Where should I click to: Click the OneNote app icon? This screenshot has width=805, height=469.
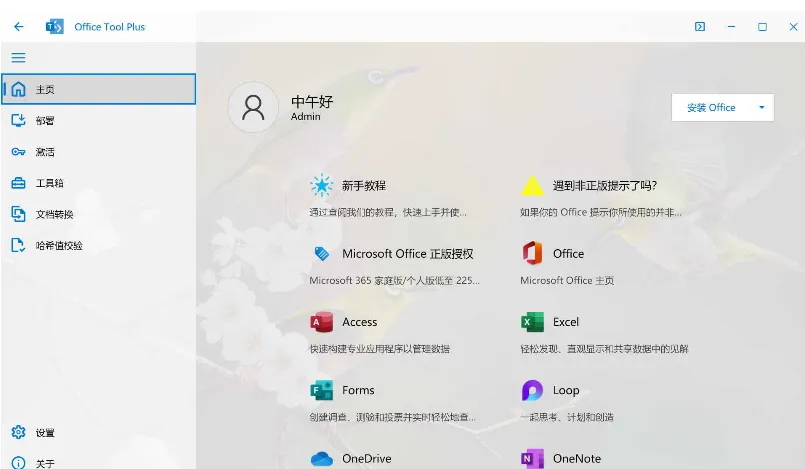(x=532, y=458)
